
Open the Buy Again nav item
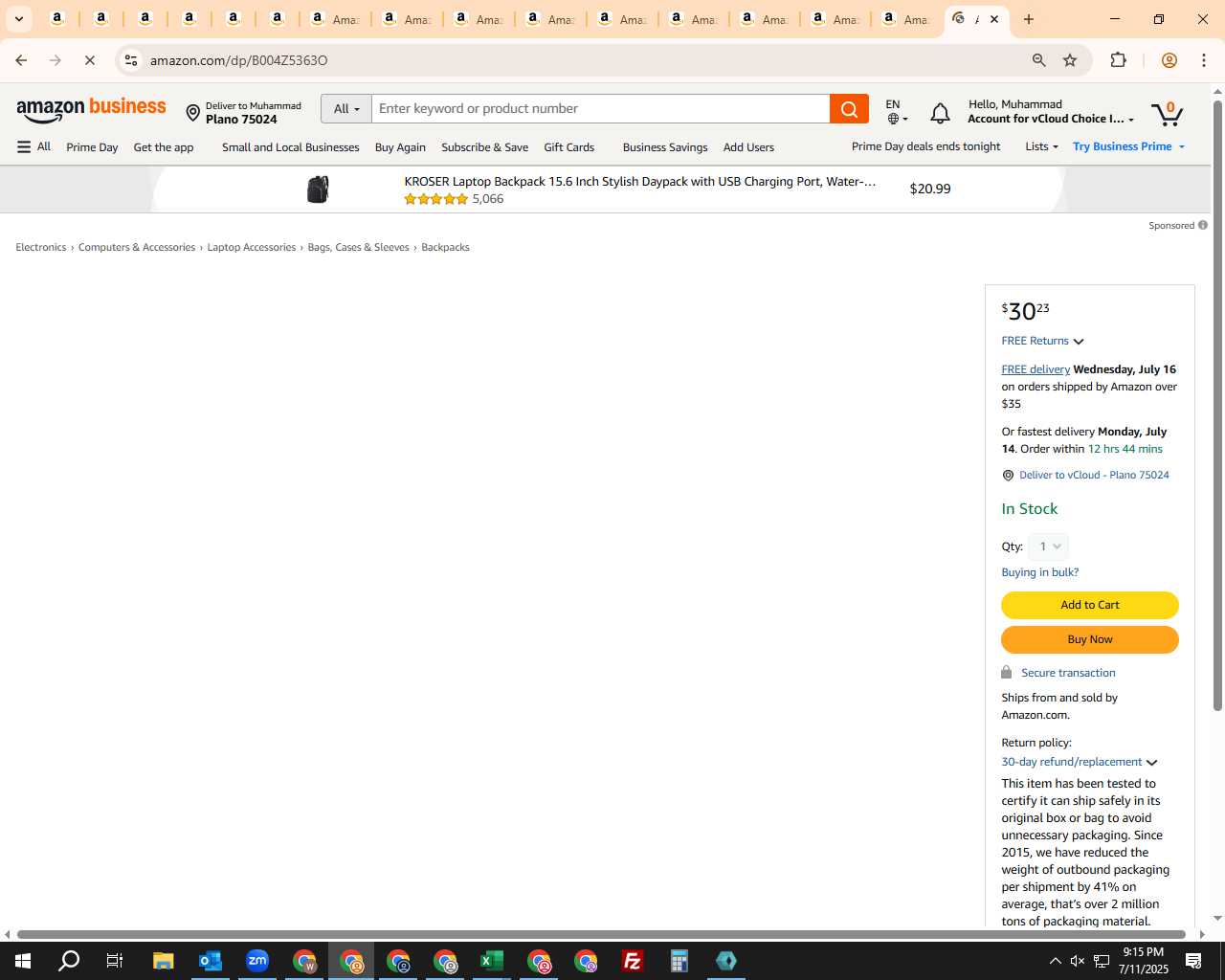click(400, 147)
